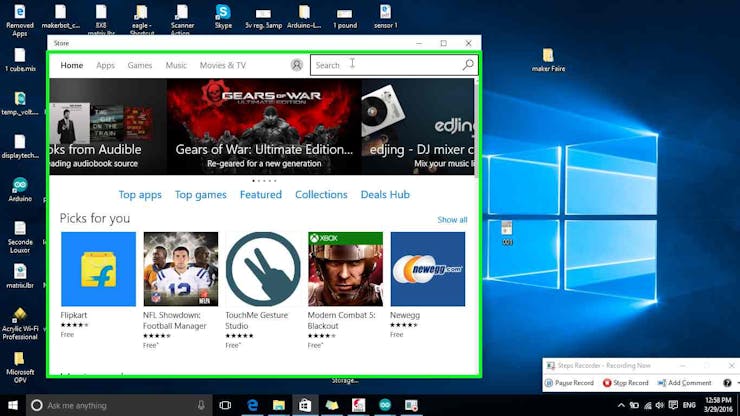Select the sensor 1 desktop file
The height and width of the screenshot is (416, 740).
point(386,17)
